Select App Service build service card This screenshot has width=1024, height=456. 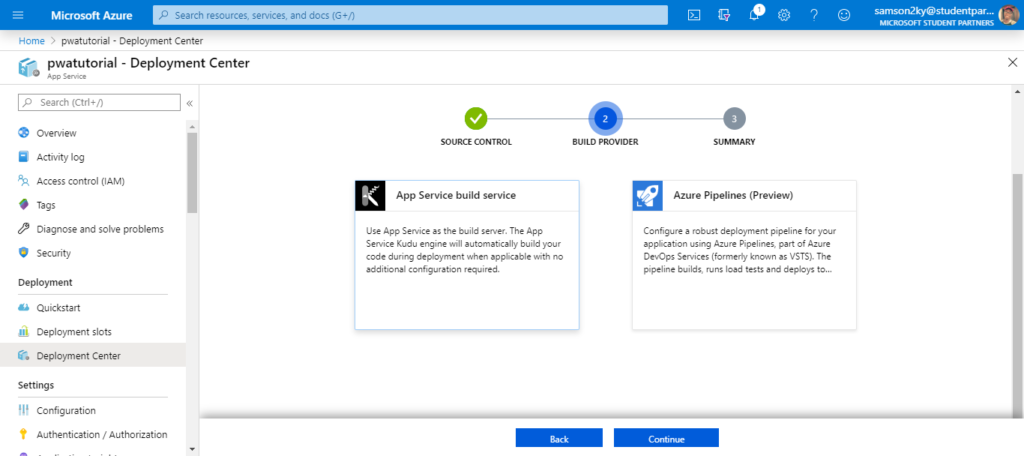[467, 255]
